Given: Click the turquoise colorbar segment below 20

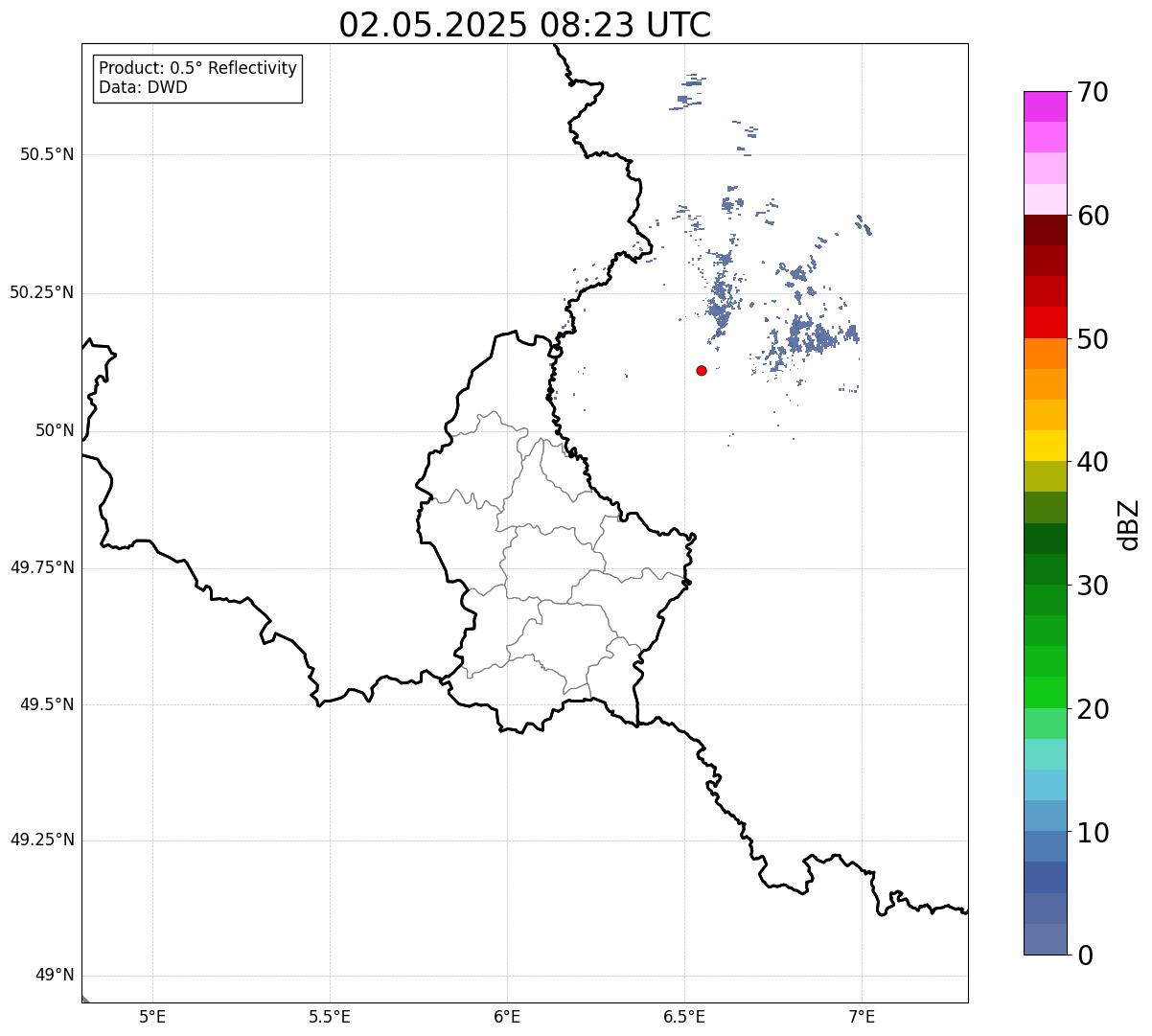Looking at the screenshot, I should coord(1045,754).
